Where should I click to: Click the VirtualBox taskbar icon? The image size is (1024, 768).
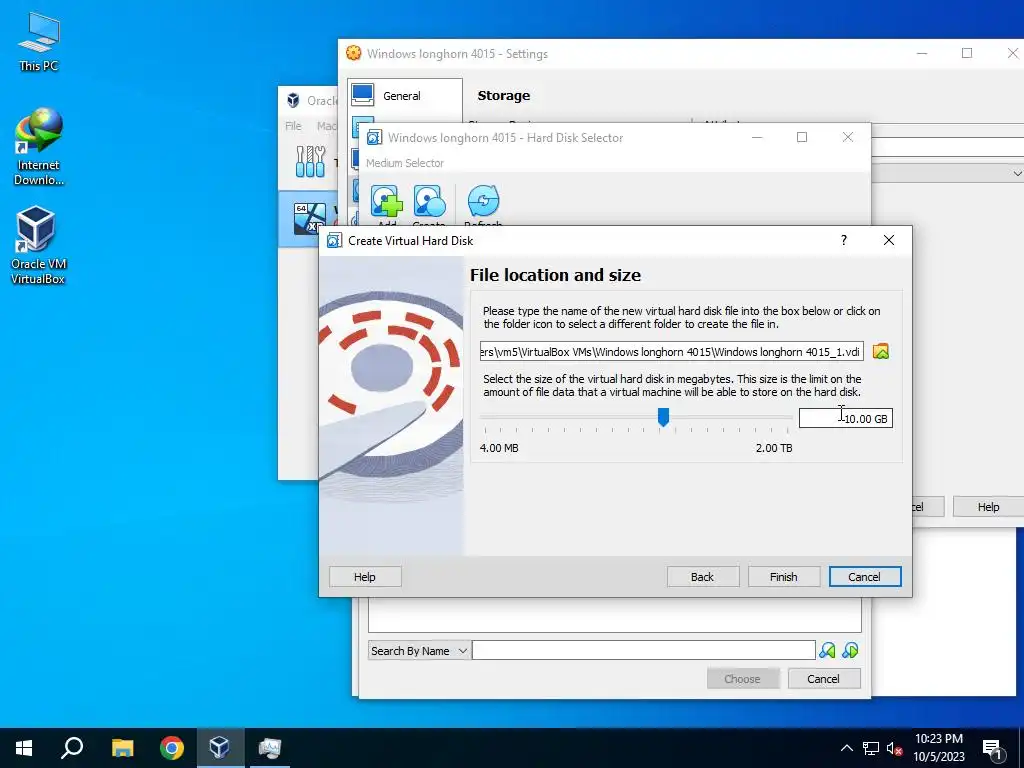[219, 748]
